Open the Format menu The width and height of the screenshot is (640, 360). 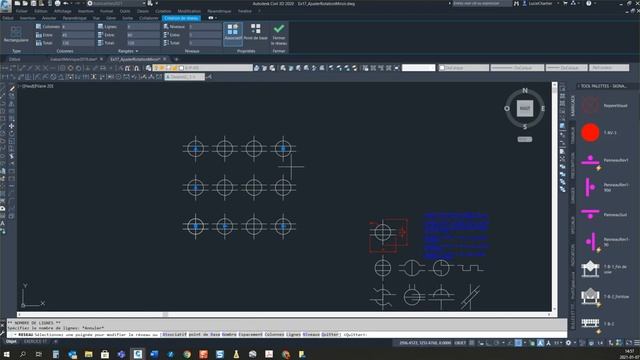click(x=107, y=11)
